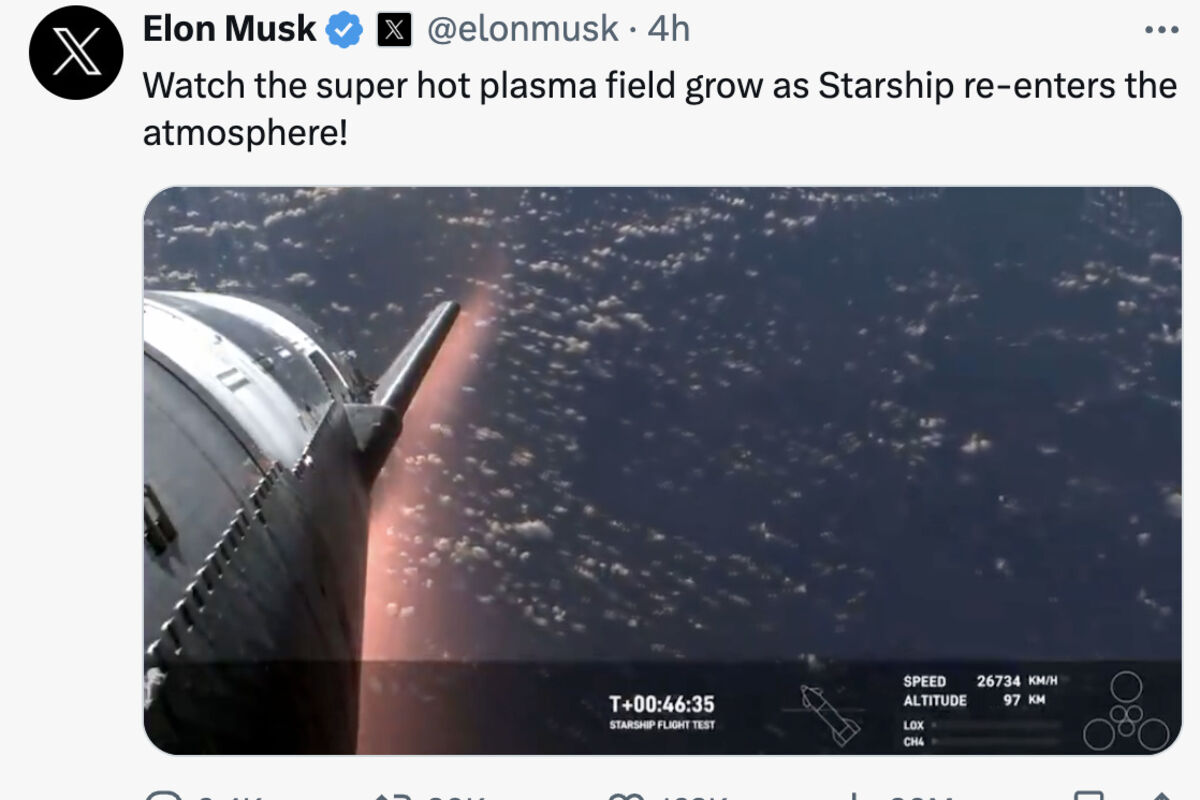Click the ALTITUDE 97 KM readout

pos(974,700)
